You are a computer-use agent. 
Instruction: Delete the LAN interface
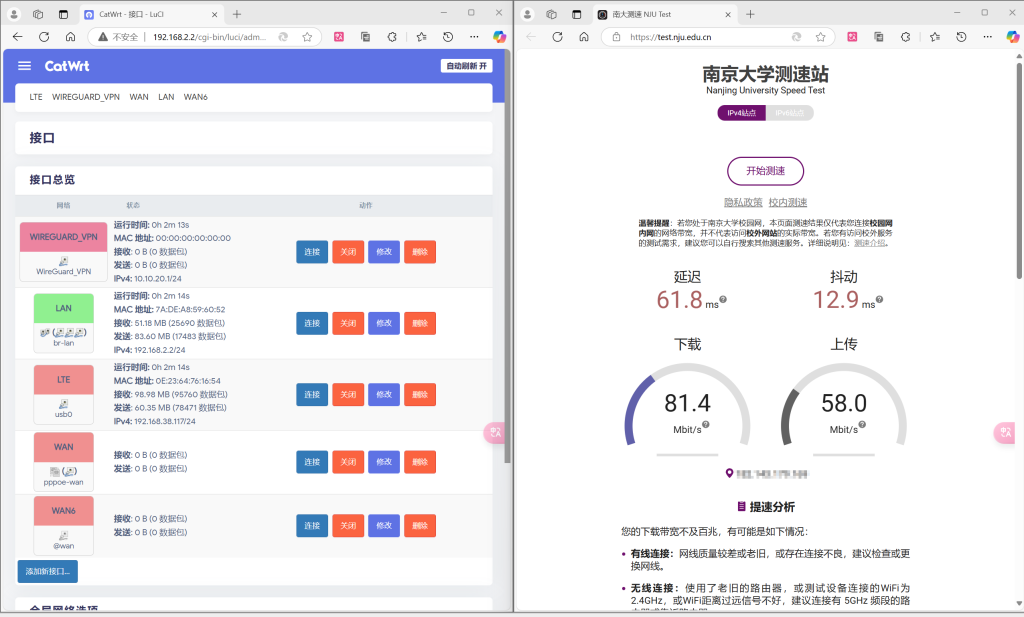pos(420,323)
